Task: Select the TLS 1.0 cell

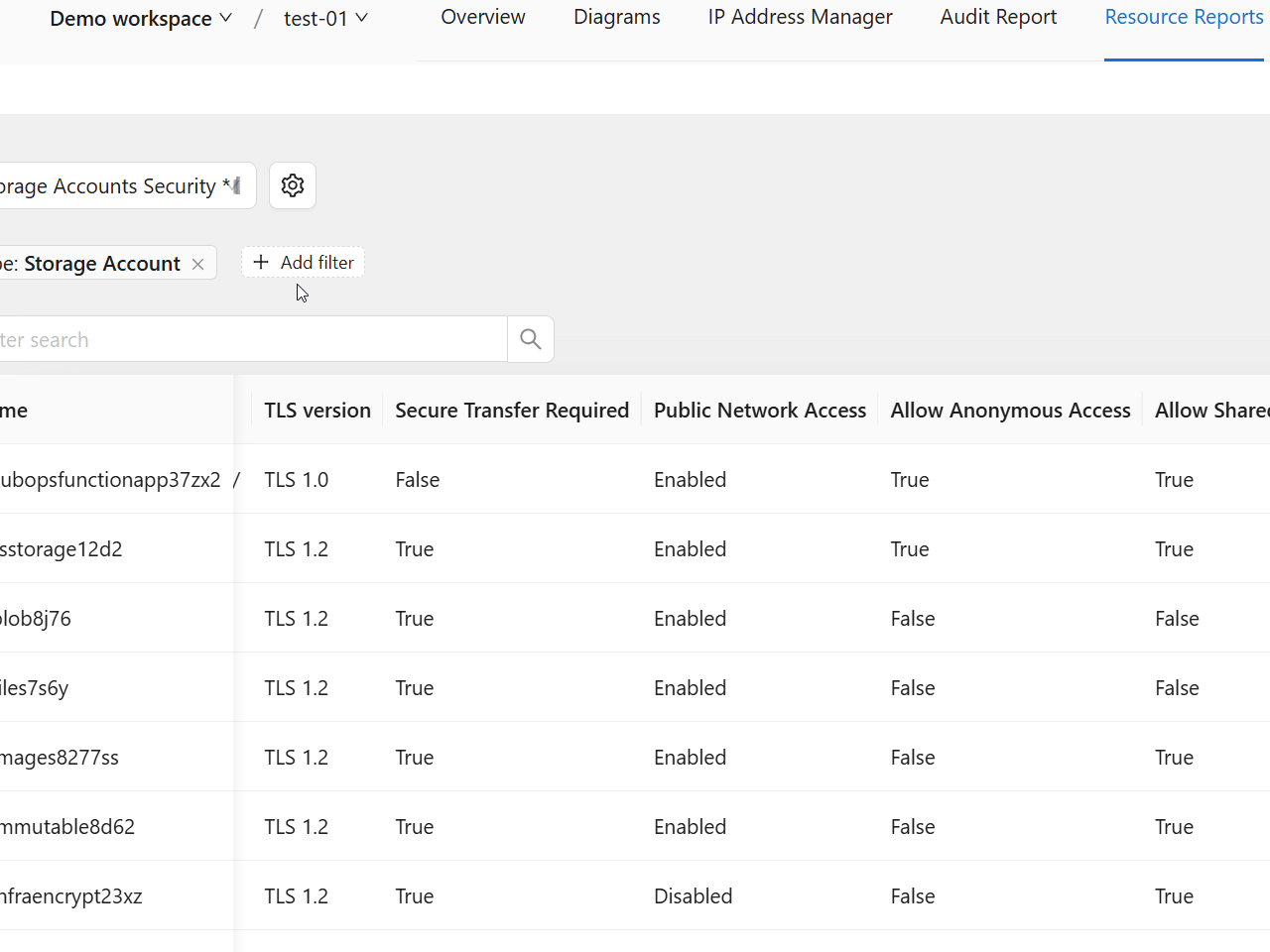Action: tap(296, 479)
